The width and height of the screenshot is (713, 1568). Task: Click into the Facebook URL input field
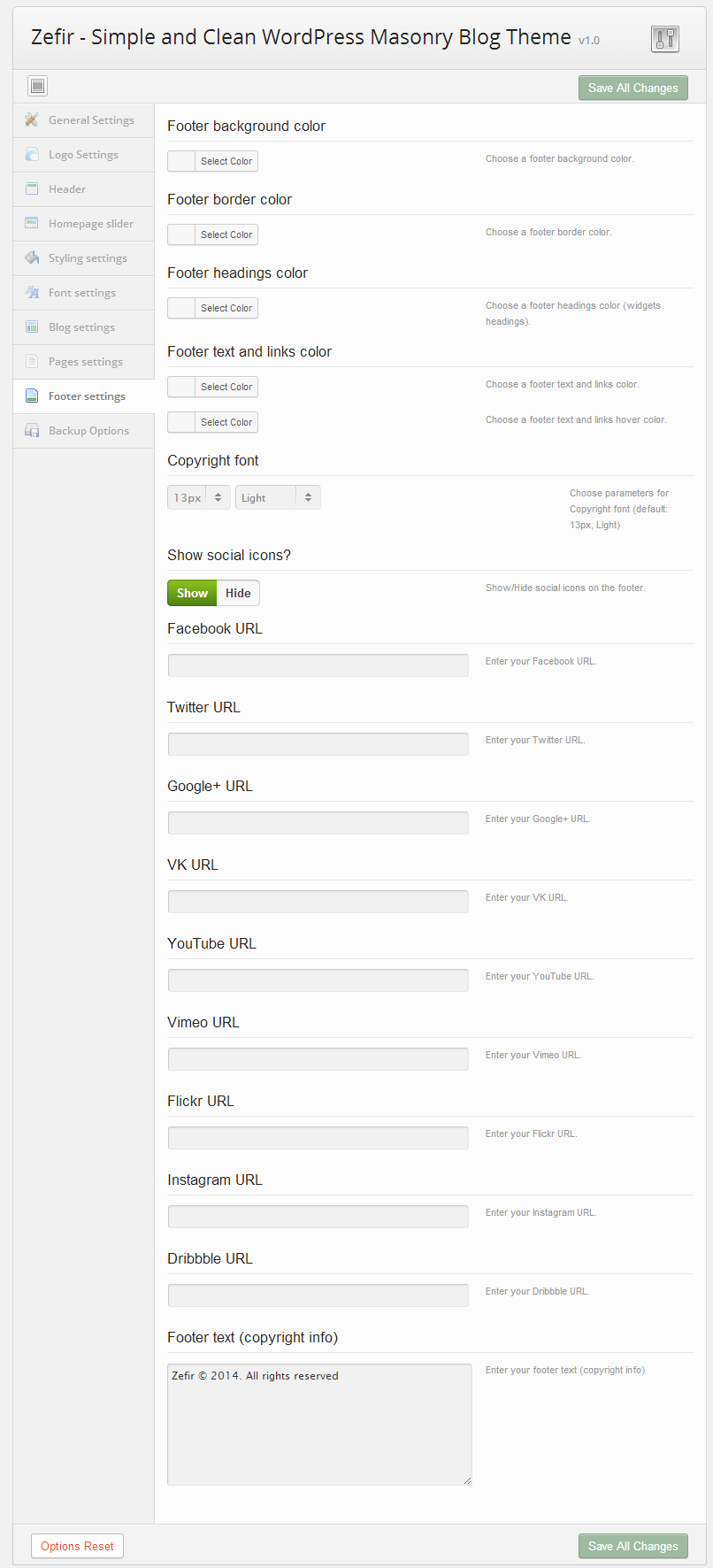pyautogui.click(x=318, y=665)
